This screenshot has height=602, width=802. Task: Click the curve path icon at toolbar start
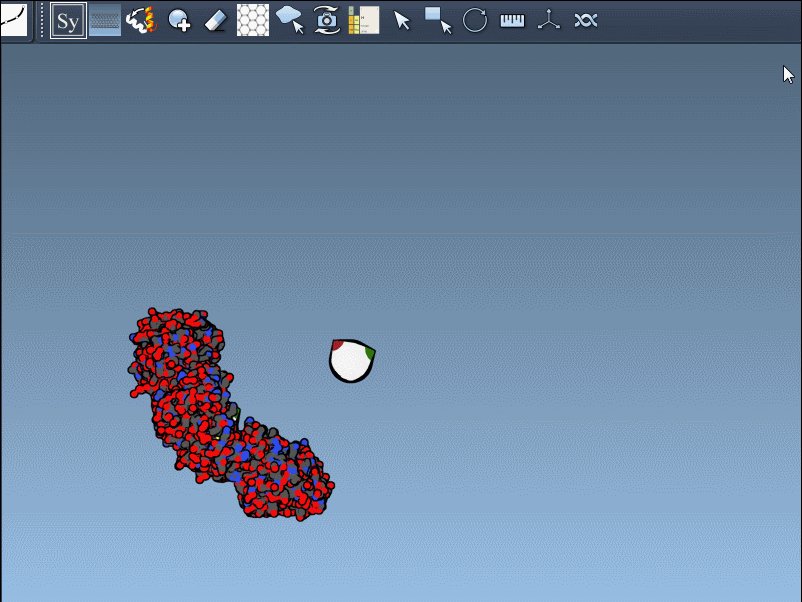tap(13, 19)
